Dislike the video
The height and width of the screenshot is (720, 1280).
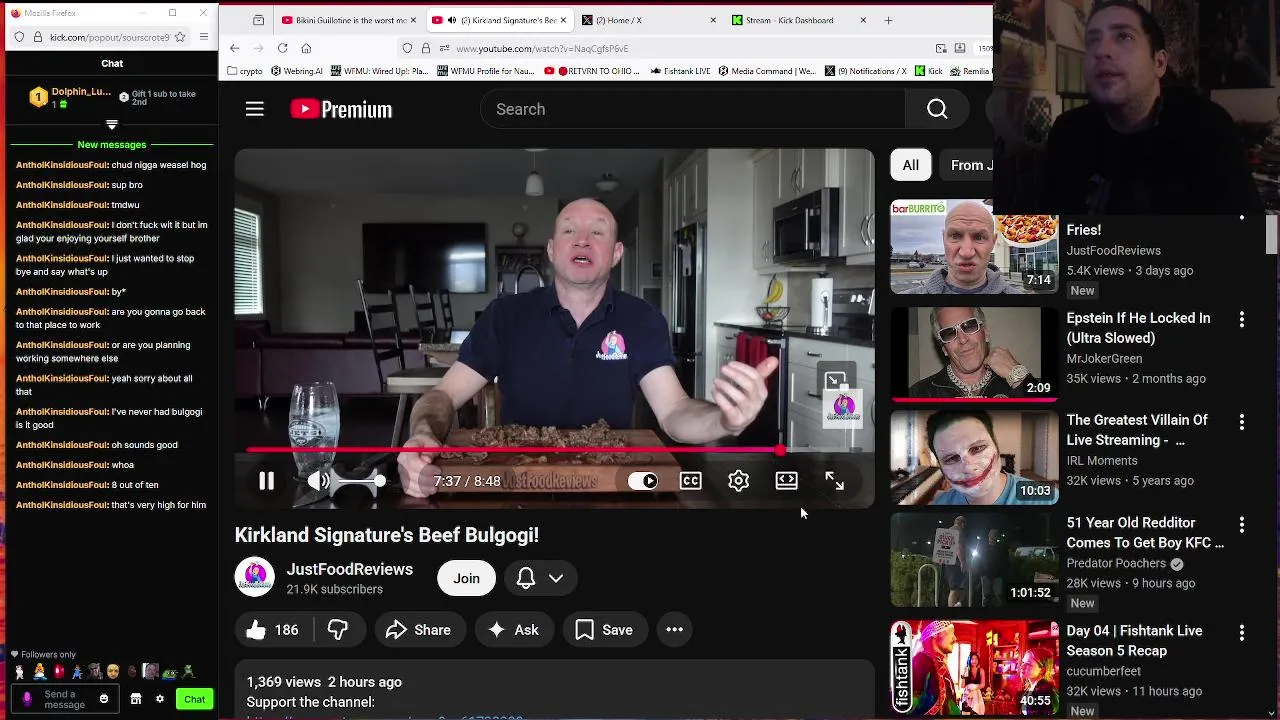(338, 630)
